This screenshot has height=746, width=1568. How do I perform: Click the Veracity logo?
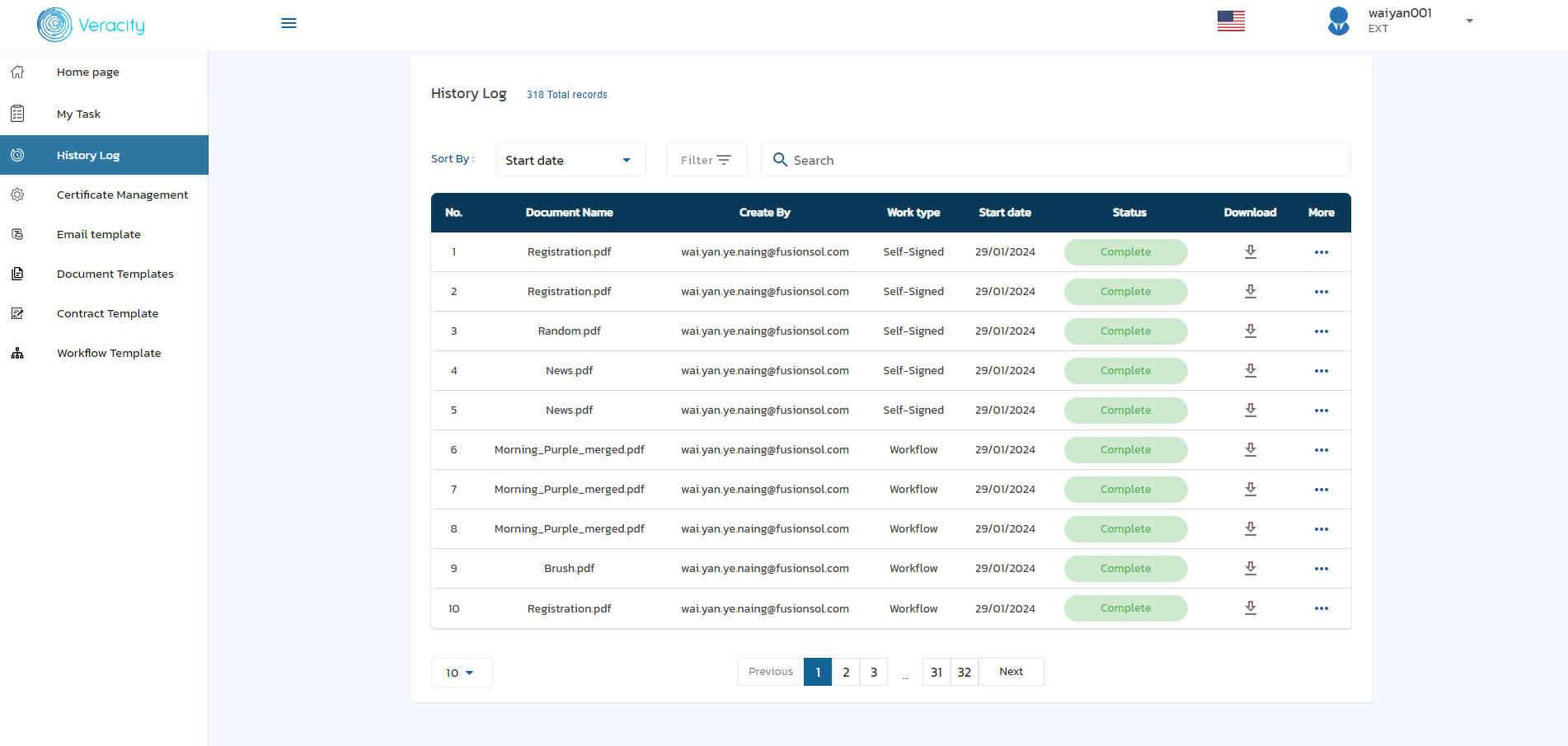click(x=92, y=25)
